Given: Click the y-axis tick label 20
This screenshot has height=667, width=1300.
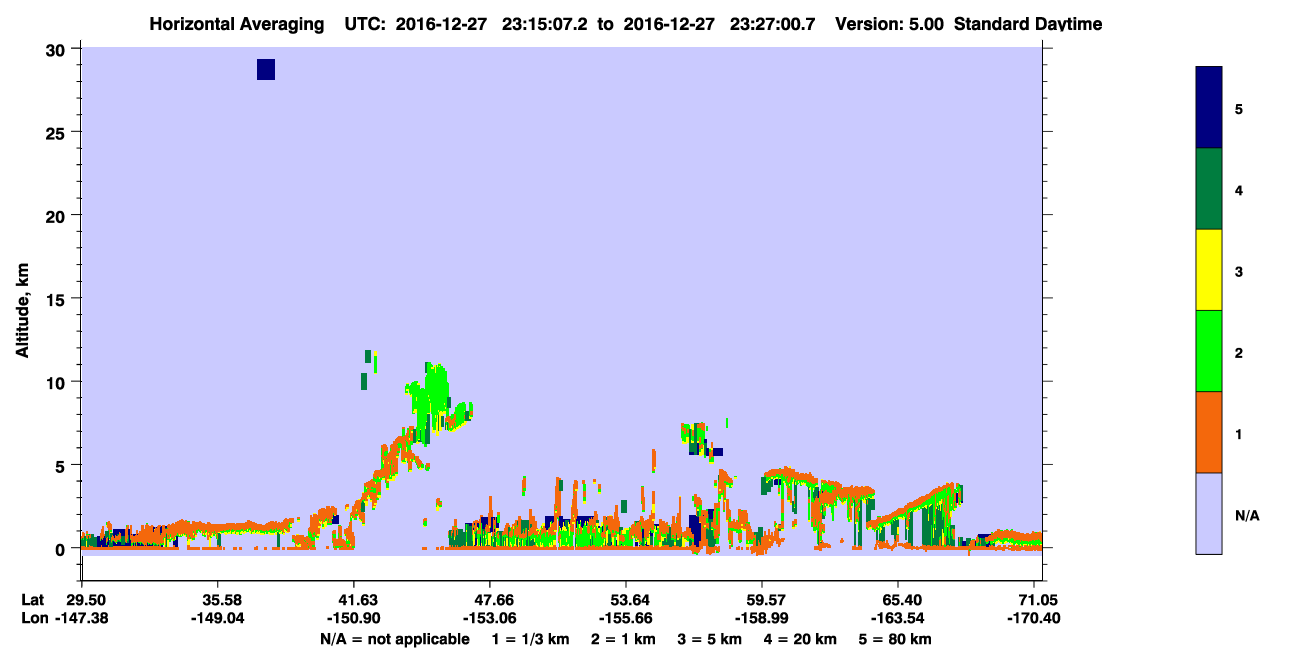Looking at the screenshot, I should point(58,215).
